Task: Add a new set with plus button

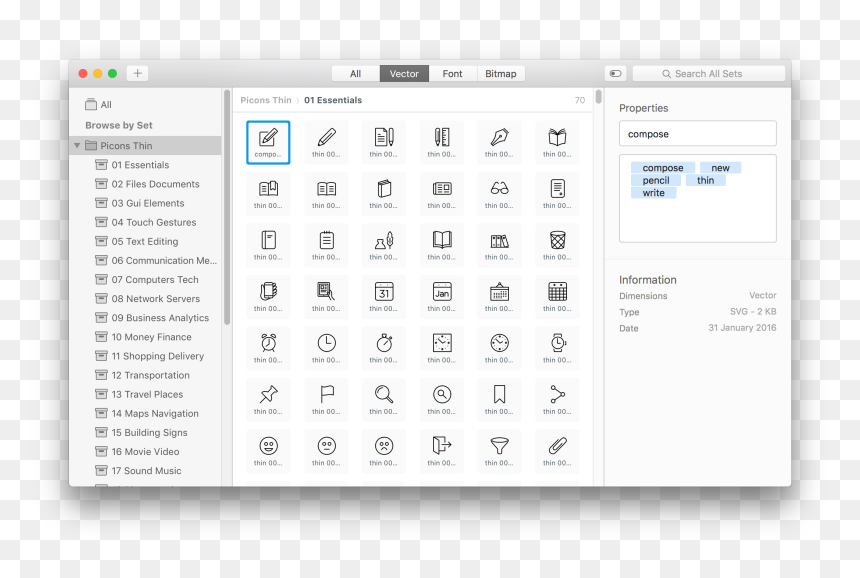Action: point(138,73)
